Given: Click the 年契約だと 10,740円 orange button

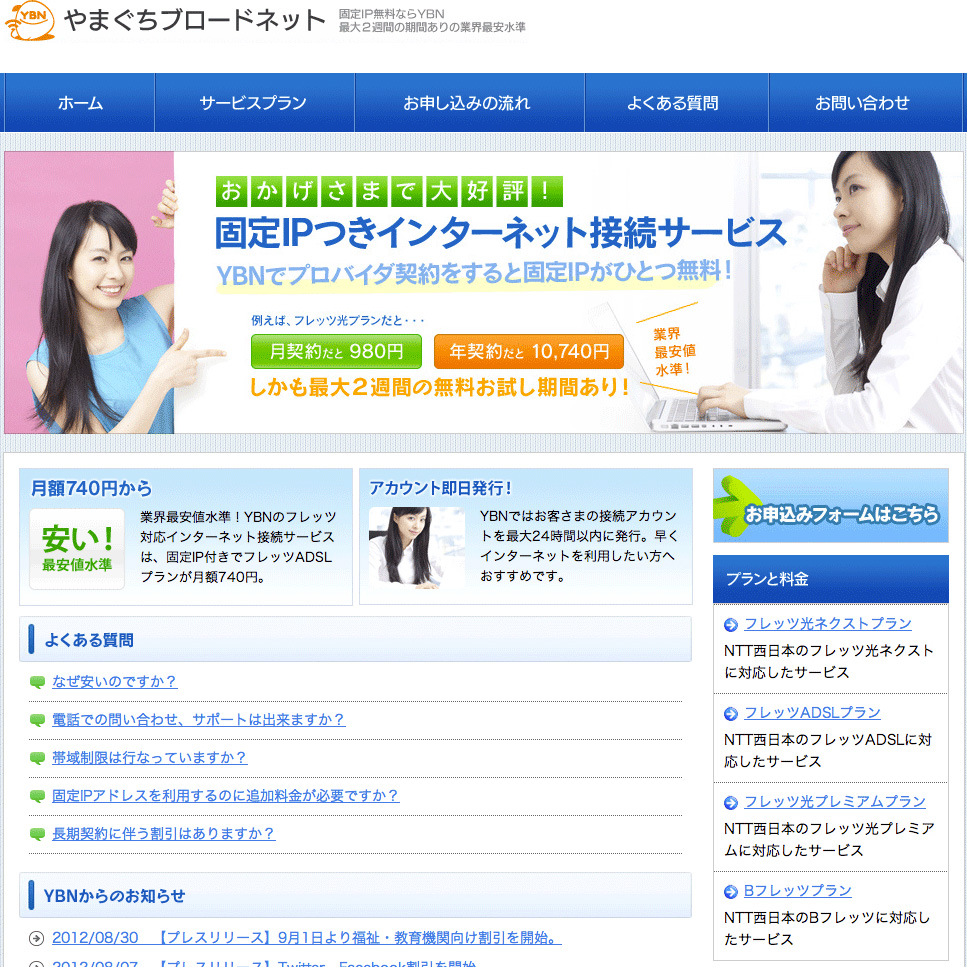Looking at the screenshot, I should (529, 352).
